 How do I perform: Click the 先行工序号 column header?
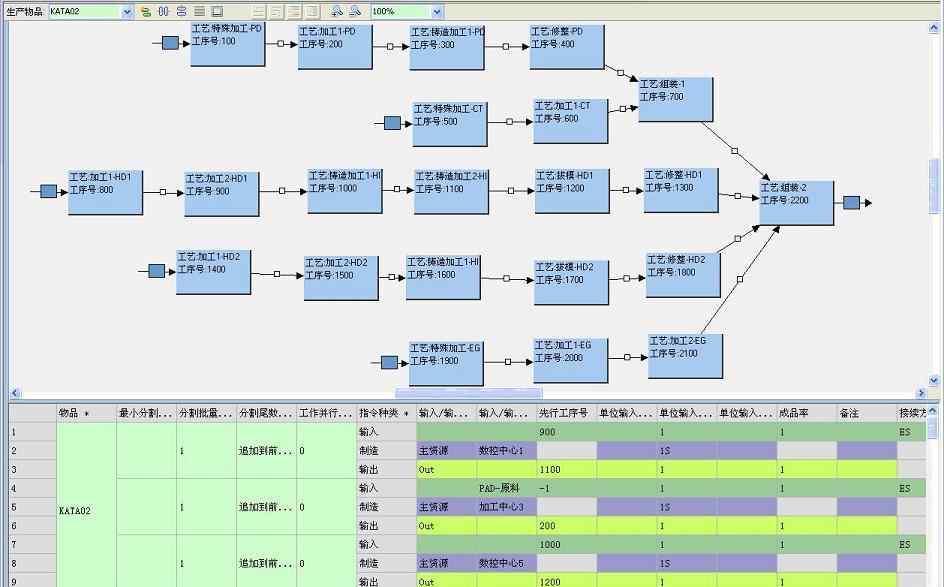coord(567,413)
